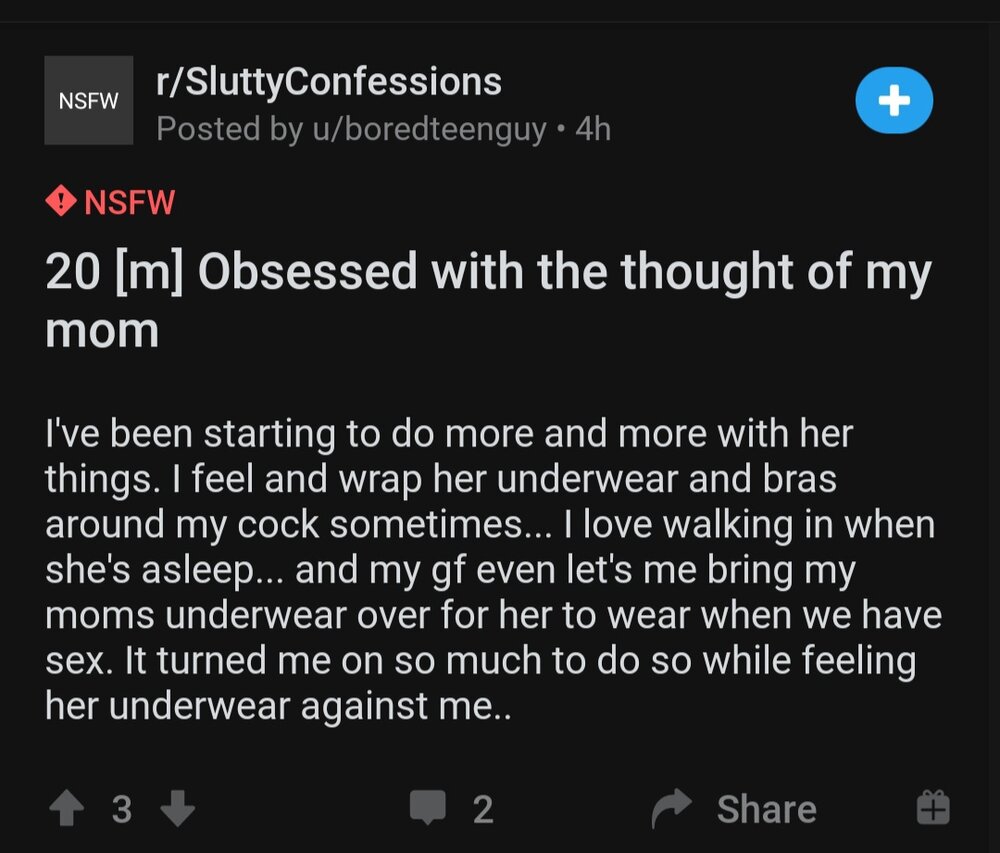Open the subreddit name link in the header
1000x853 pixels.
tap(328, 82)
